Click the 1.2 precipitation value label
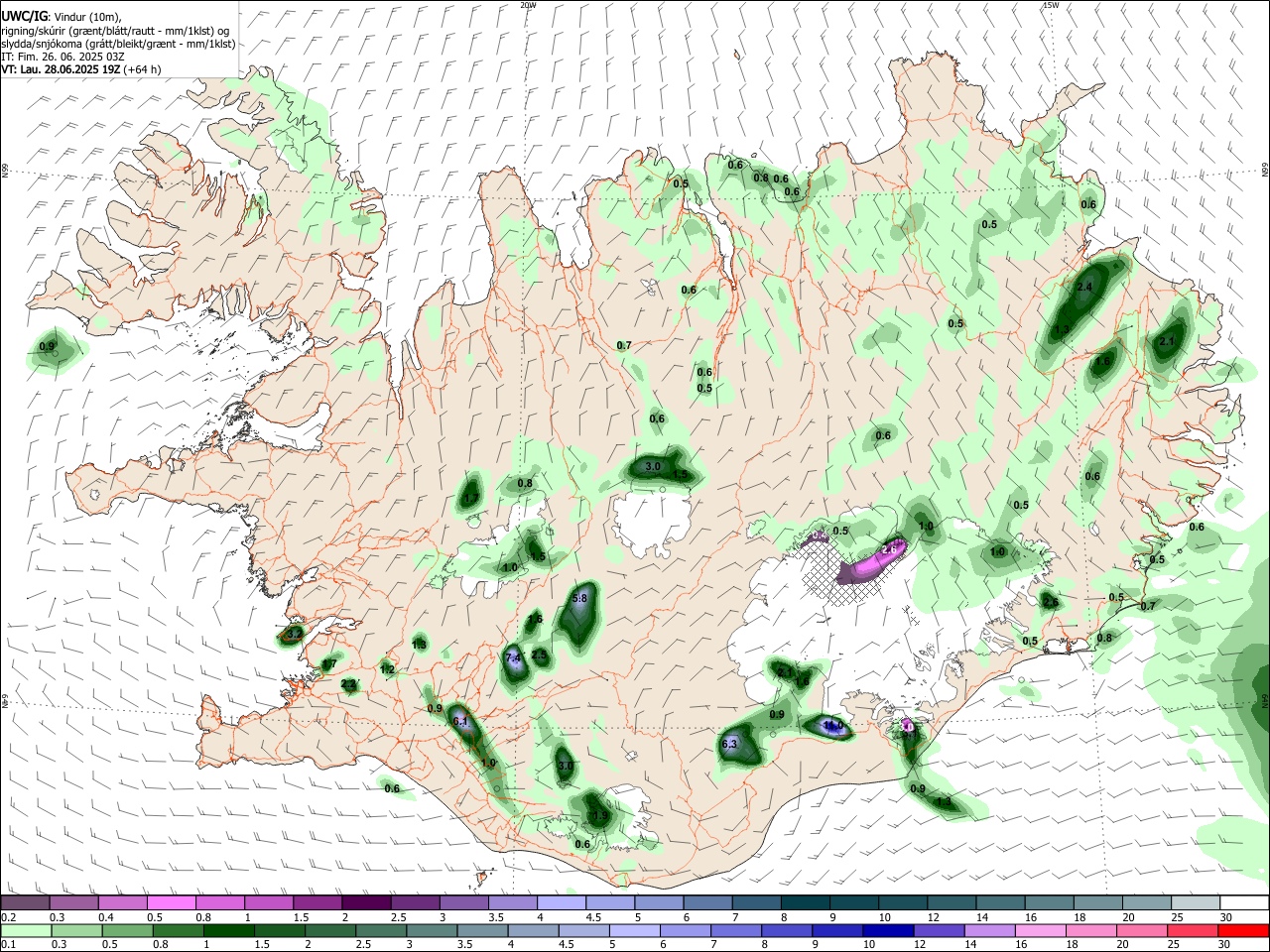Image resolution: width=1270 pixels, height=952 pixels. tap(388, 670)
